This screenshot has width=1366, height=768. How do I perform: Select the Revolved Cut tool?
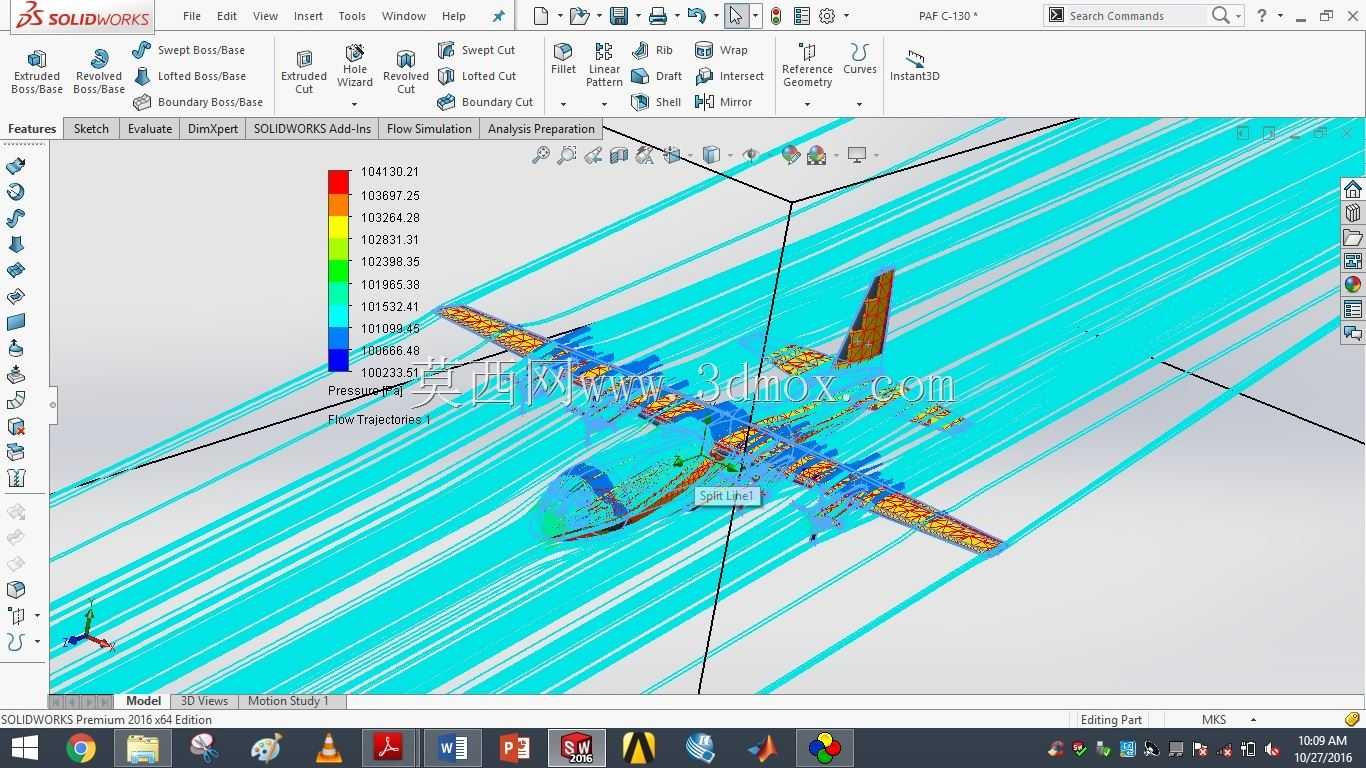[x=406, y=72]
